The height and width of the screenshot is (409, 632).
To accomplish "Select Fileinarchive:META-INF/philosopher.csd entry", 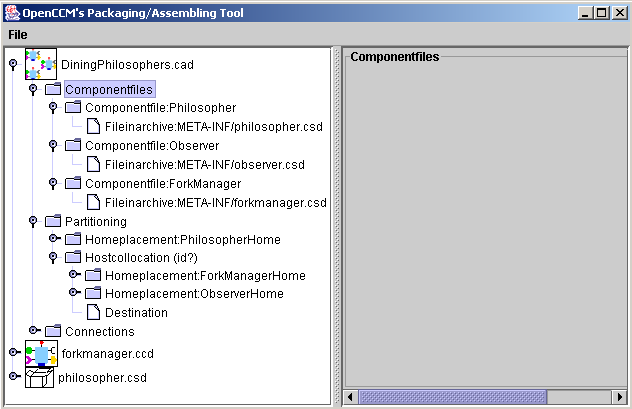I will [x=214, y=127].
